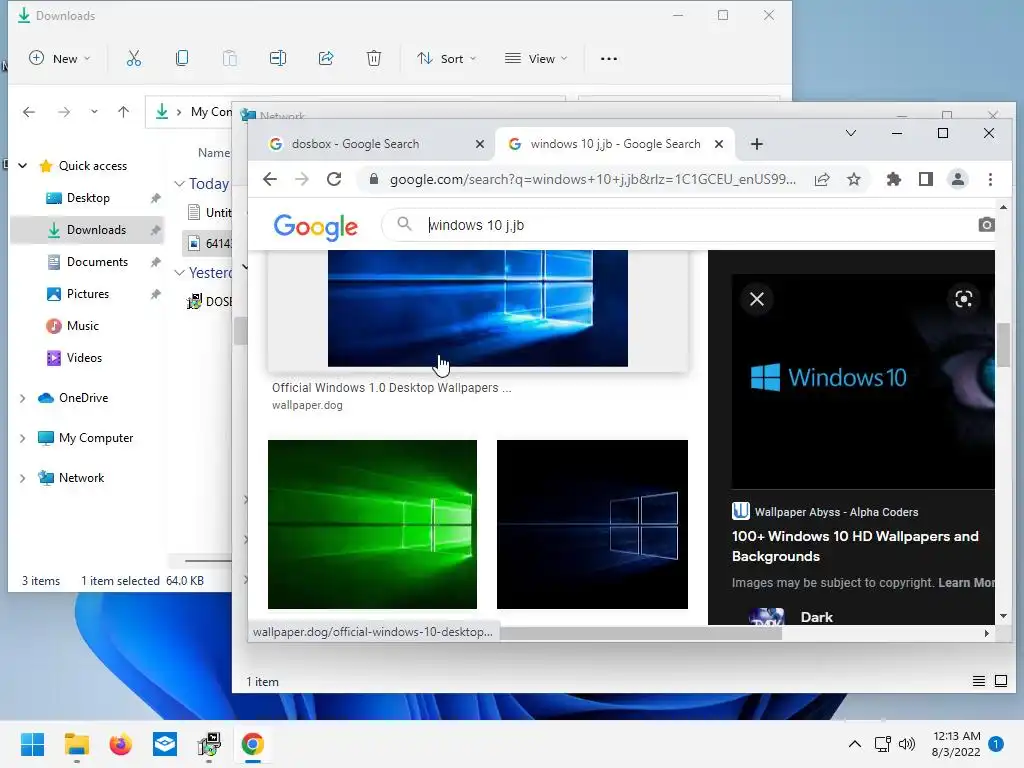The width and height of the screenshot is (1024, 768).
Task: Click the Share icon in Downloads toolbar
Action: (326, 59)
